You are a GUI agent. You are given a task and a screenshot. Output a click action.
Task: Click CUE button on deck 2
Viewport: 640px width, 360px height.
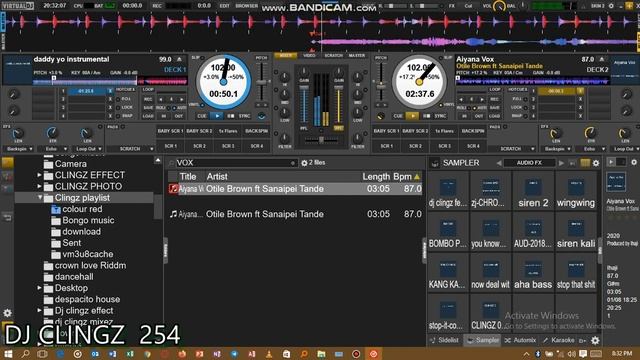[x=398, y=116]
